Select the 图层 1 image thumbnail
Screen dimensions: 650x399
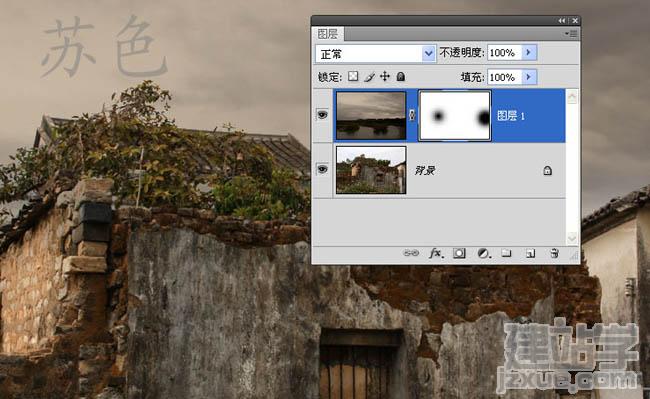371,116
